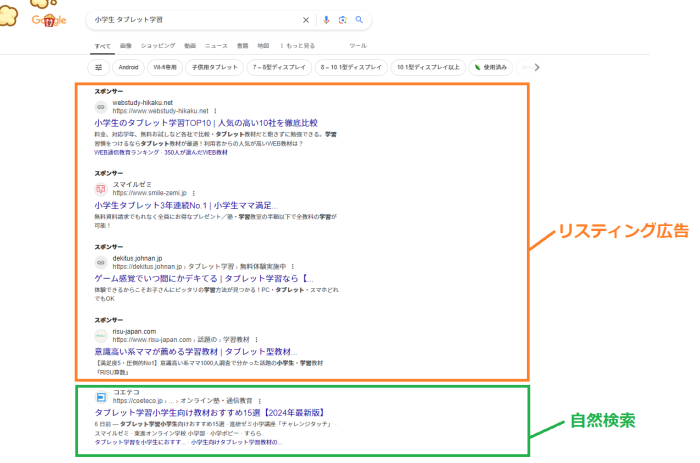The width and height of the screenshot is (700, 463).
Task: Apply the Wi-fi専用 filter chip
Action: pyautogui.click(x=165, y=67)
